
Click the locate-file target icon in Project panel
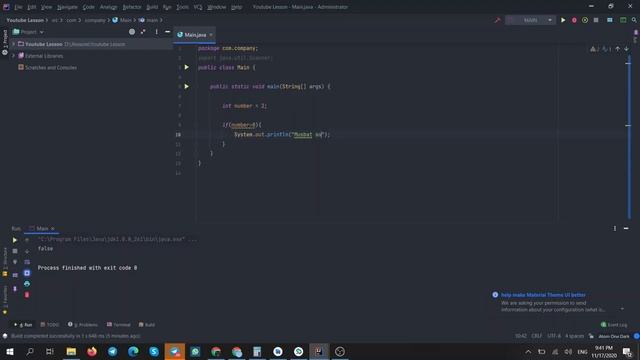pos(132,31)
